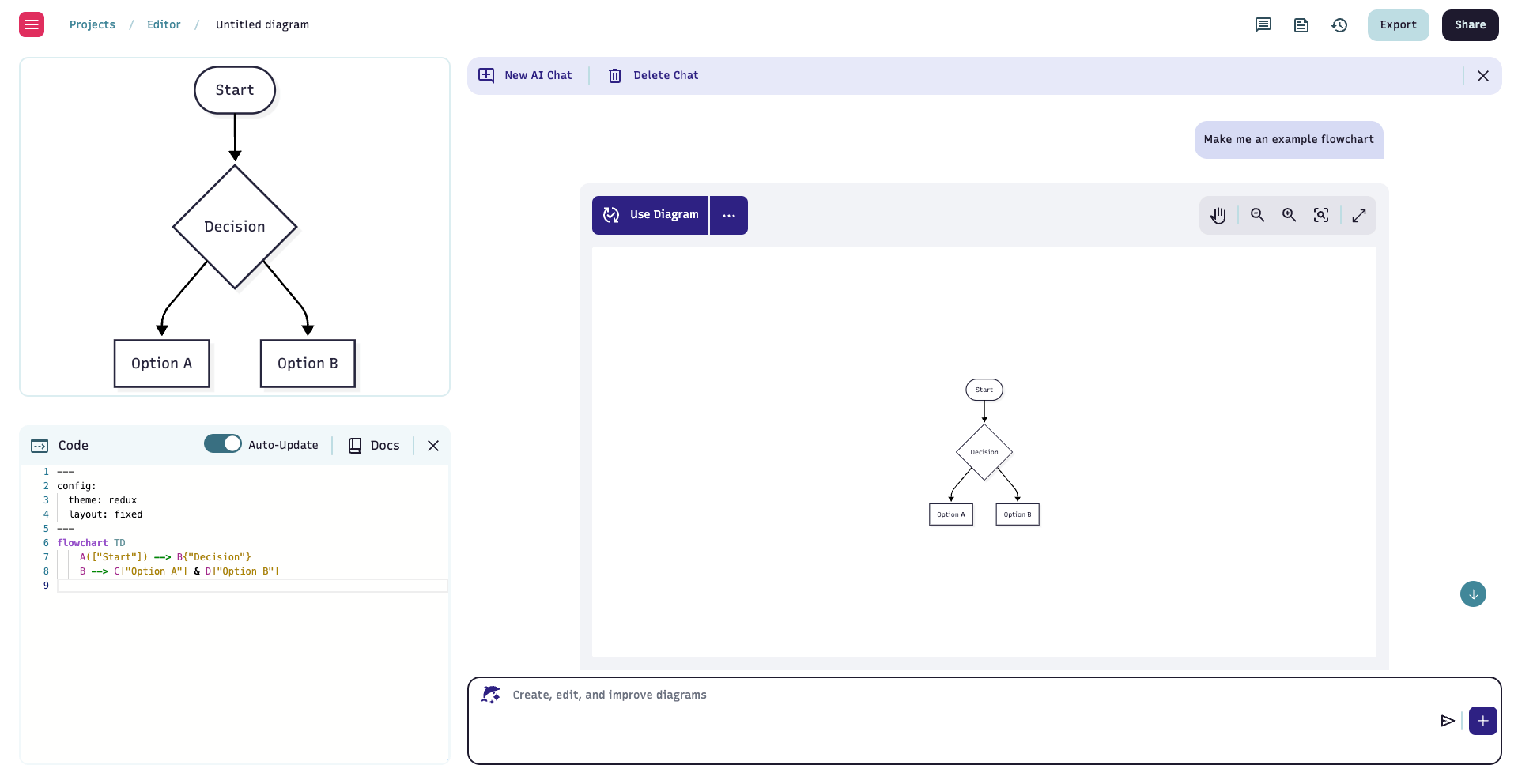Close the AI chat panel
The image size is (1518, 784).
tap(1483, 76)
